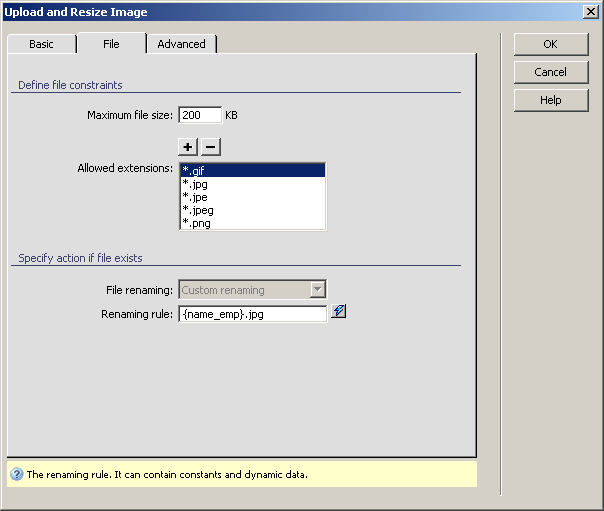Expand the File renaming dropdown

click(x=317, y=290)
